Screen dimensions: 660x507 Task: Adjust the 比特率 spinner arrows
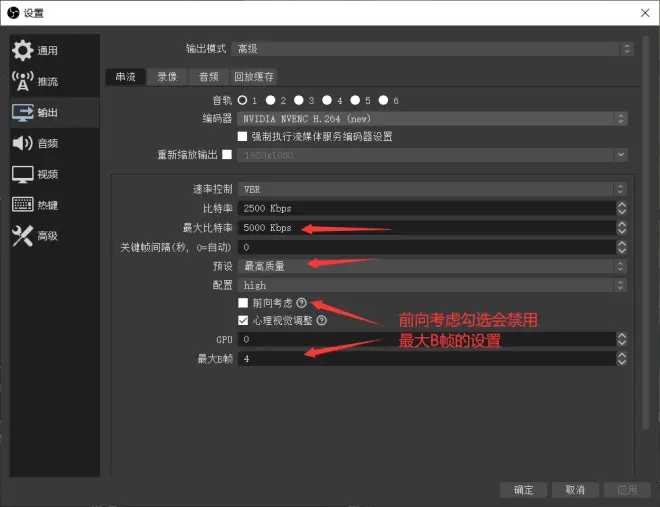[x=622, y=208]
